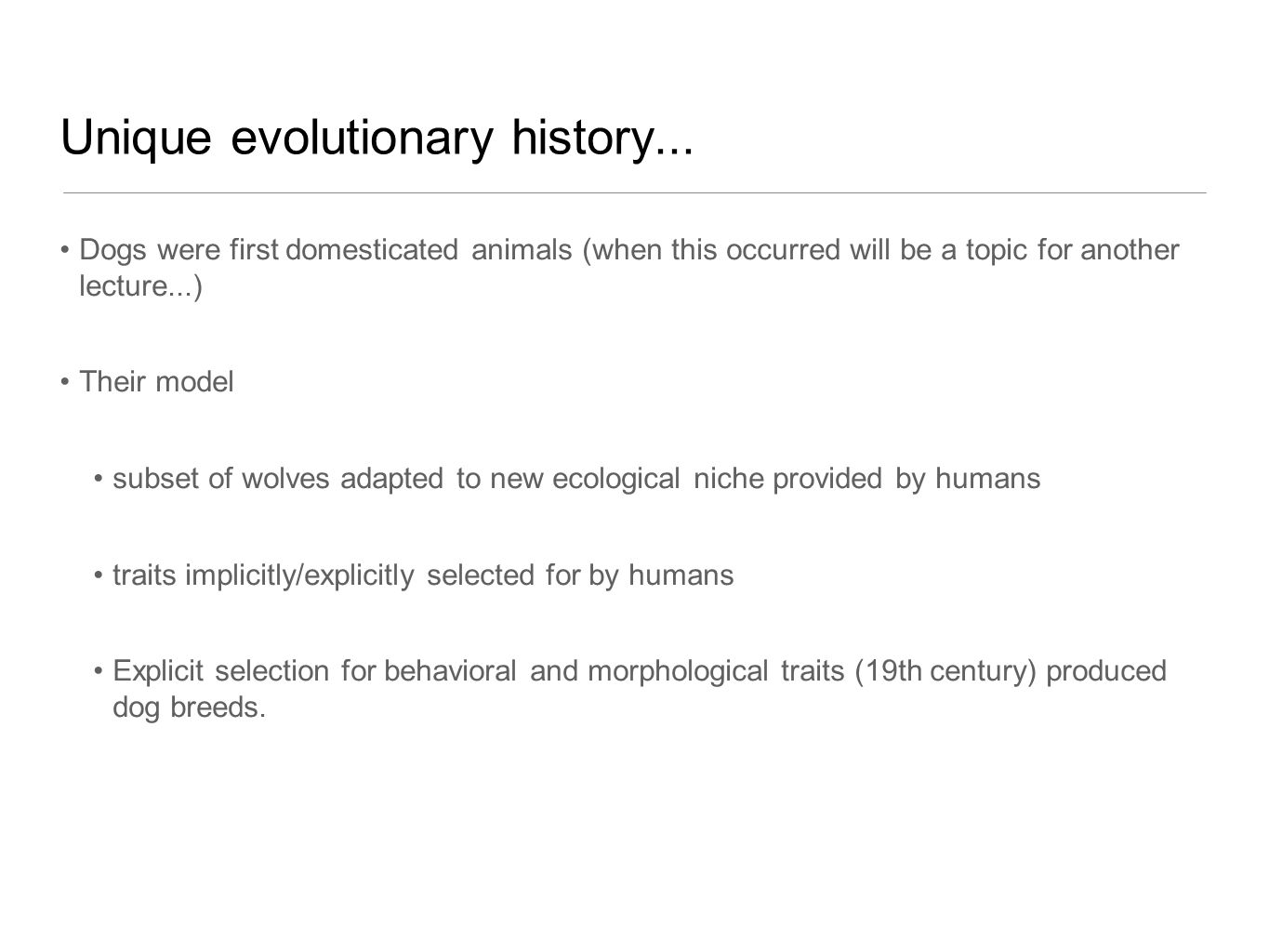Select the bullet starting 'Dogs were first domesticated'
Screen dimensions: 1269x952
pos(629,268)
